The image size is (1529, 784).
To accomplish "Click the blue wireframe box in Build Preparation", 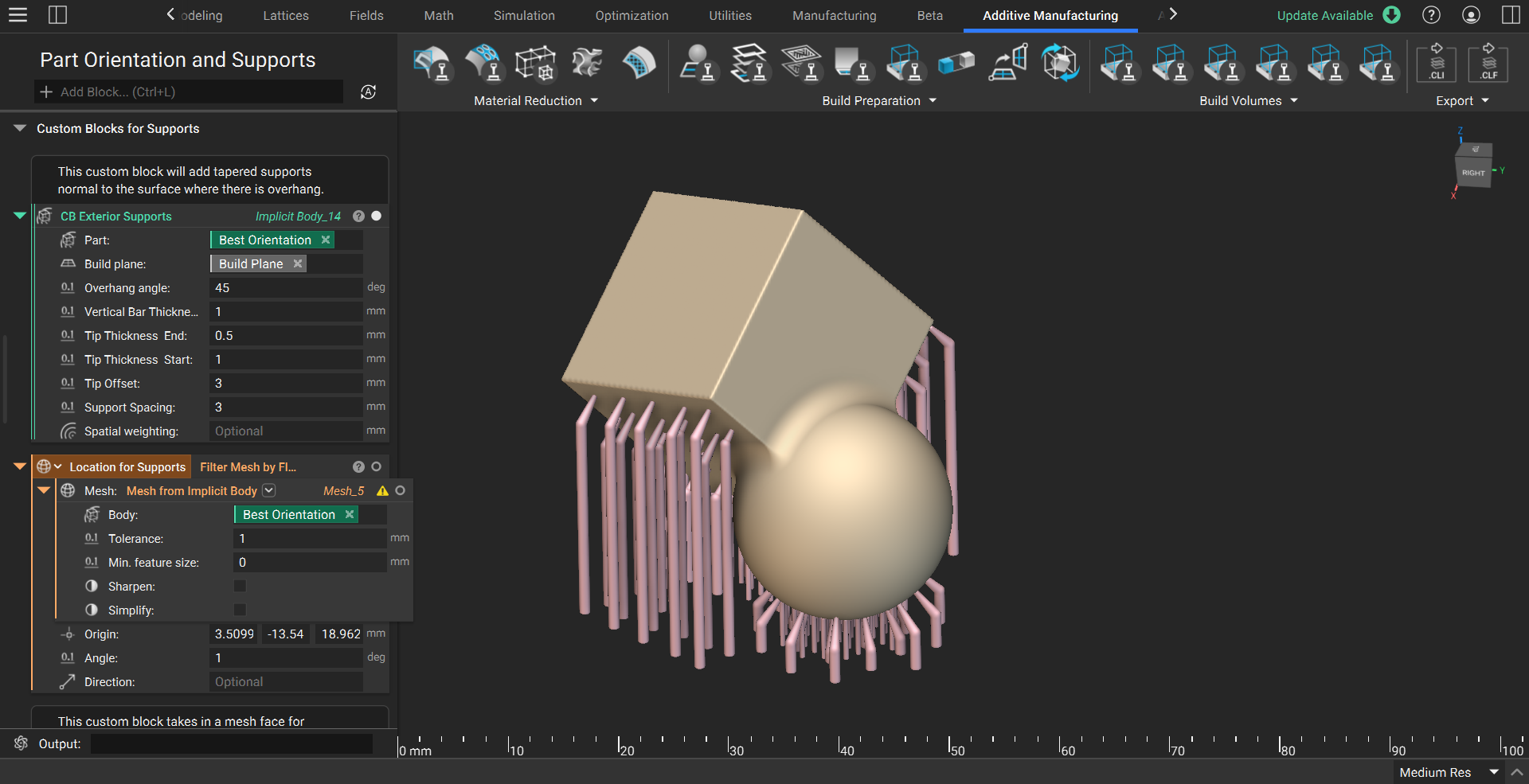I will tap(905, 63).
